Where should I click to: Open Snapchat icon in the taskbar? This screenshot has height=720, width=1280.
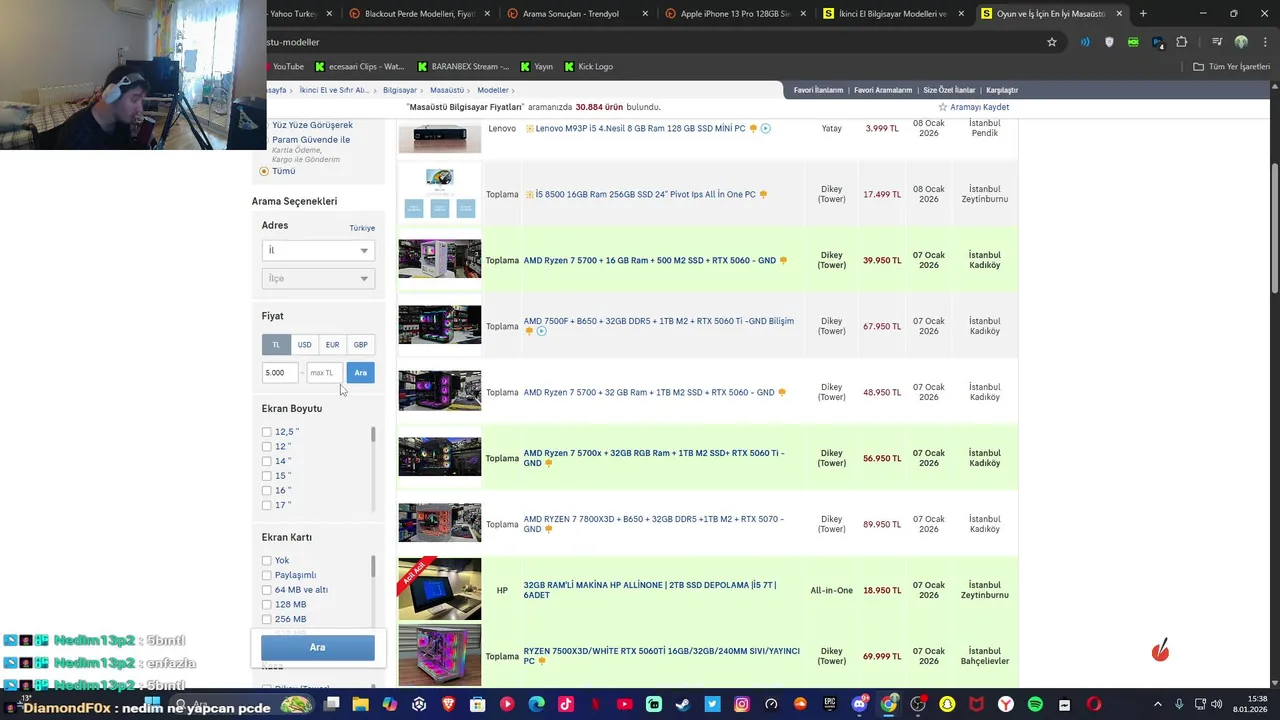(x=947, y=705)
